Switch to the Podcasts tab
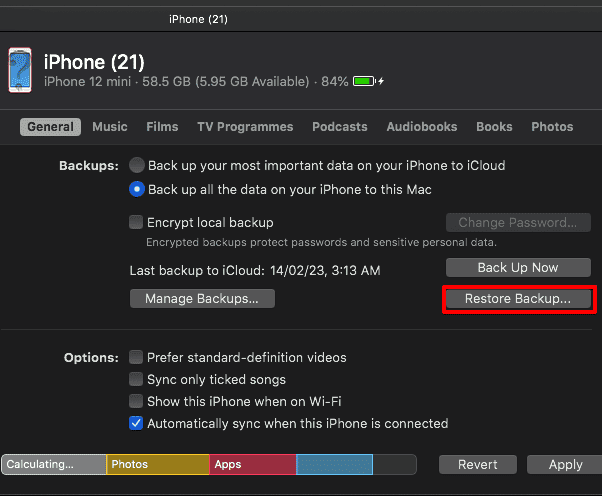Viewport: 602px width, 500px height. pos(340,127)
